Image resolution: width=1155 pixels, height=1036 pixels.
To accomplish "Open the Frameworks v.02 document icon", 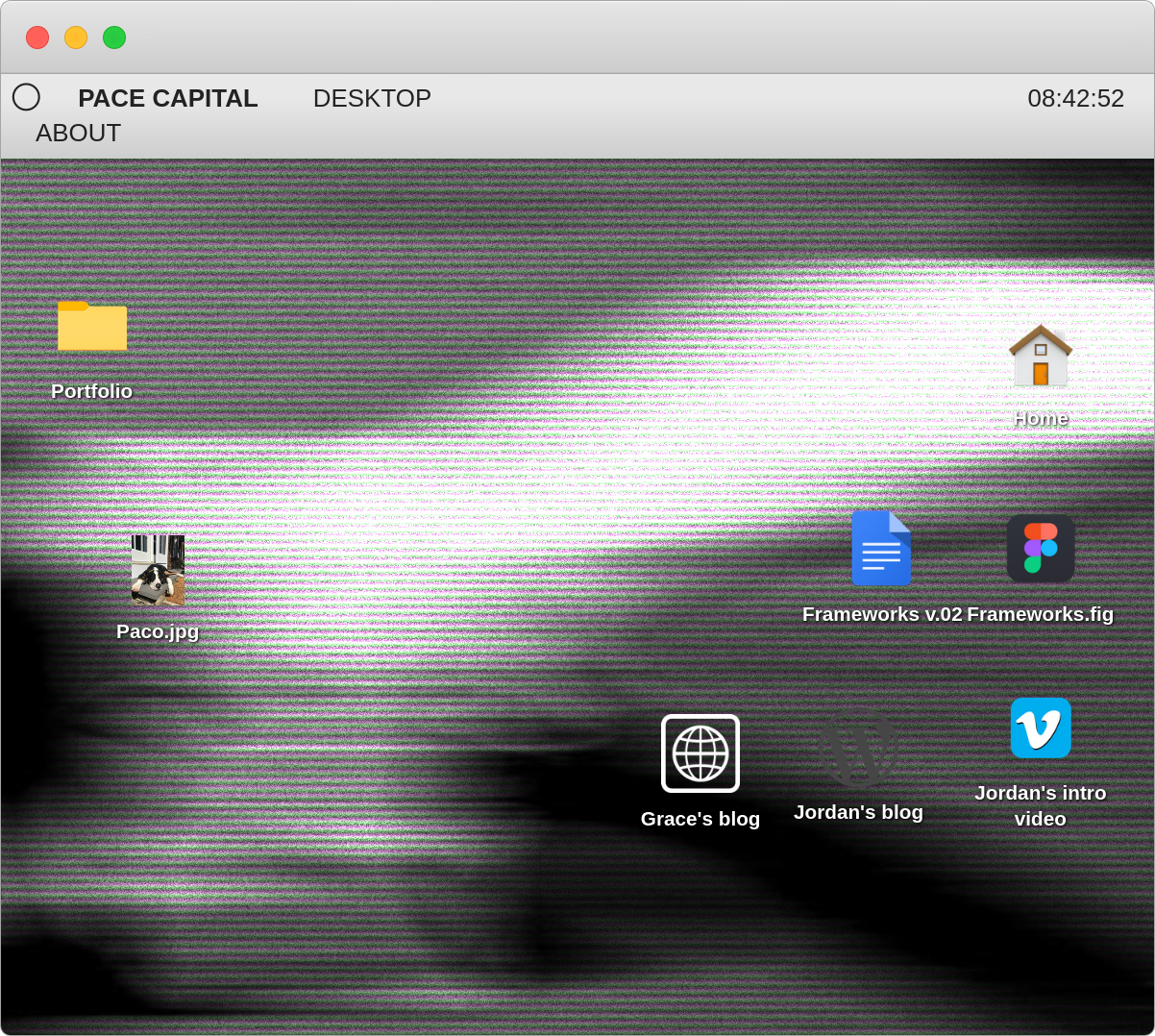I will pyautogui.click(x=881, y=548).
